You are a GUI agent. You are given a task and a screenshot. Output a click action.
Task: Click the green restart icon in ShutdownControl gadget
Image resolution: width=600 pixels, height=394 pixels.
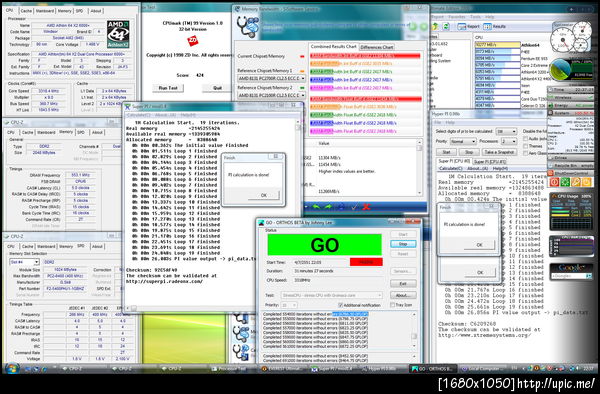coord(565,182)
